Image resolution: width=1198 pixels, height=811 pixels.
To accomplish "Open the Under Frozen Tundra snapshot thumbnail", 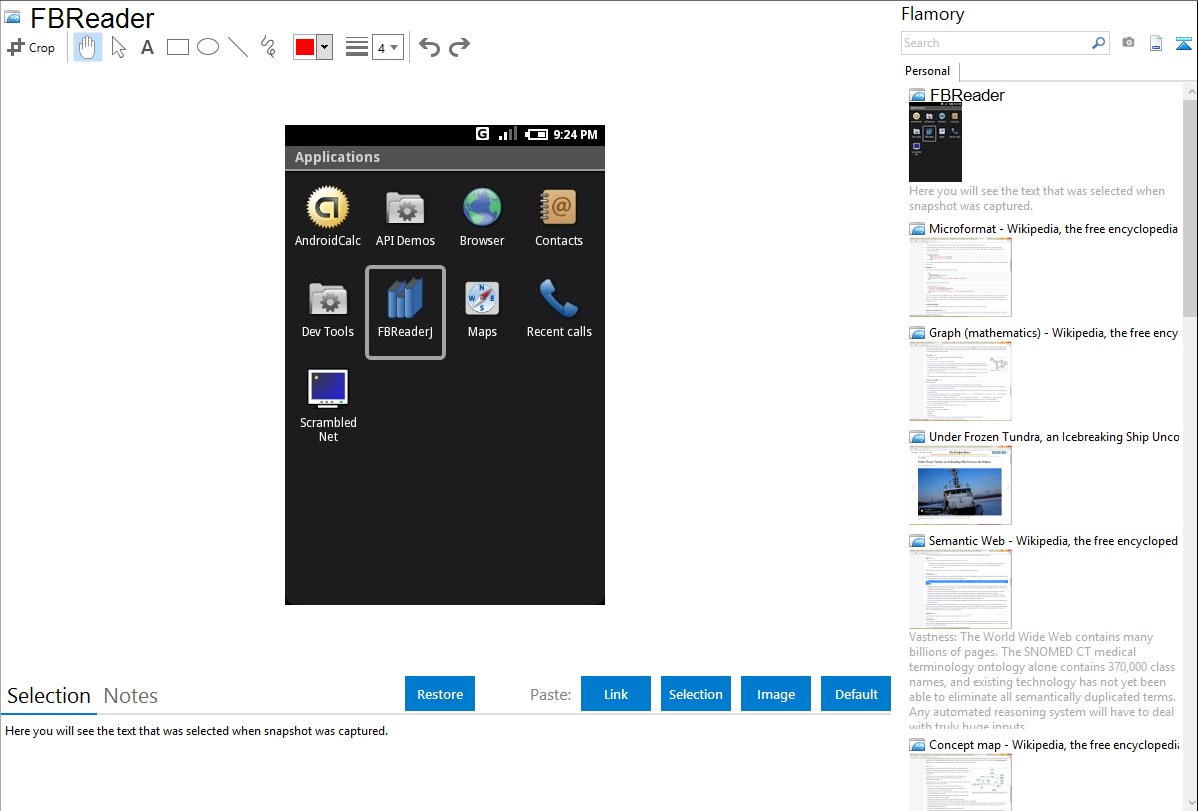I will (x=960, y=485).
